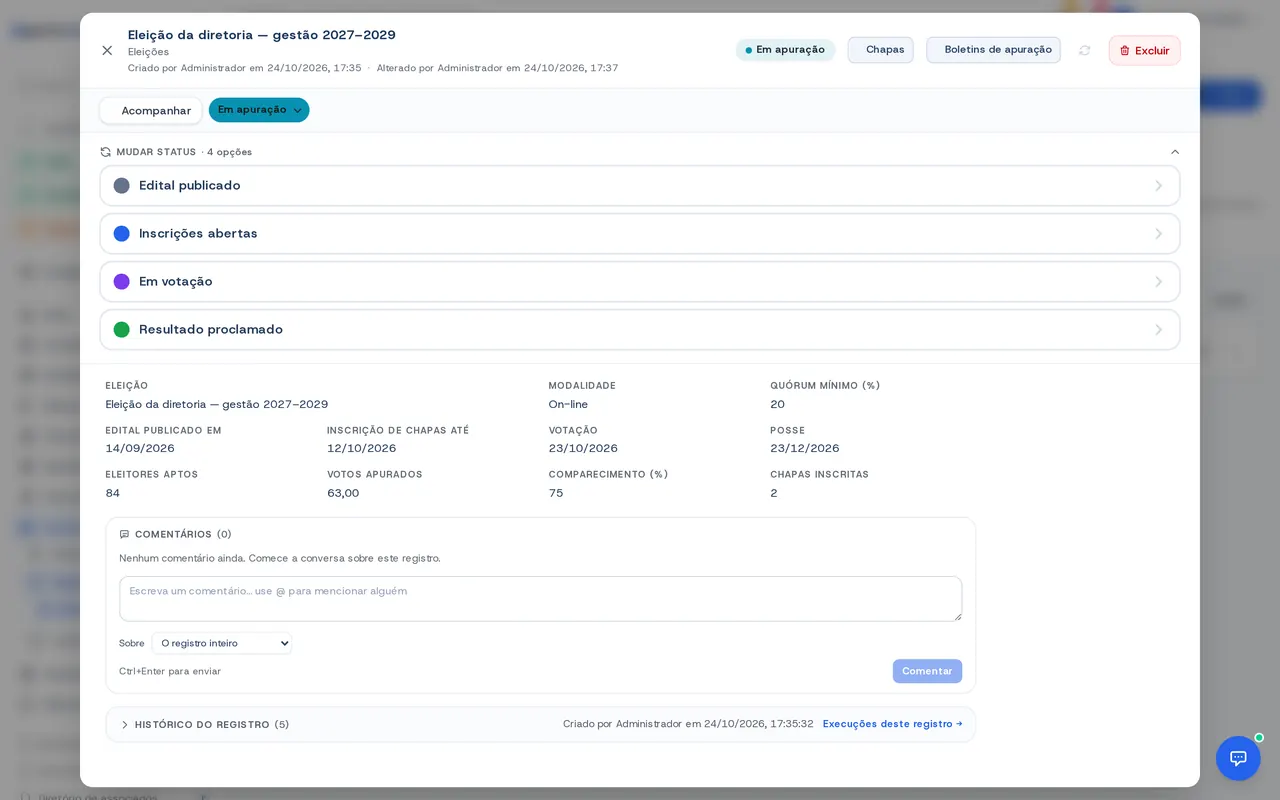
Task: Open Boletins de apuração tab
Action: point(993,50)
